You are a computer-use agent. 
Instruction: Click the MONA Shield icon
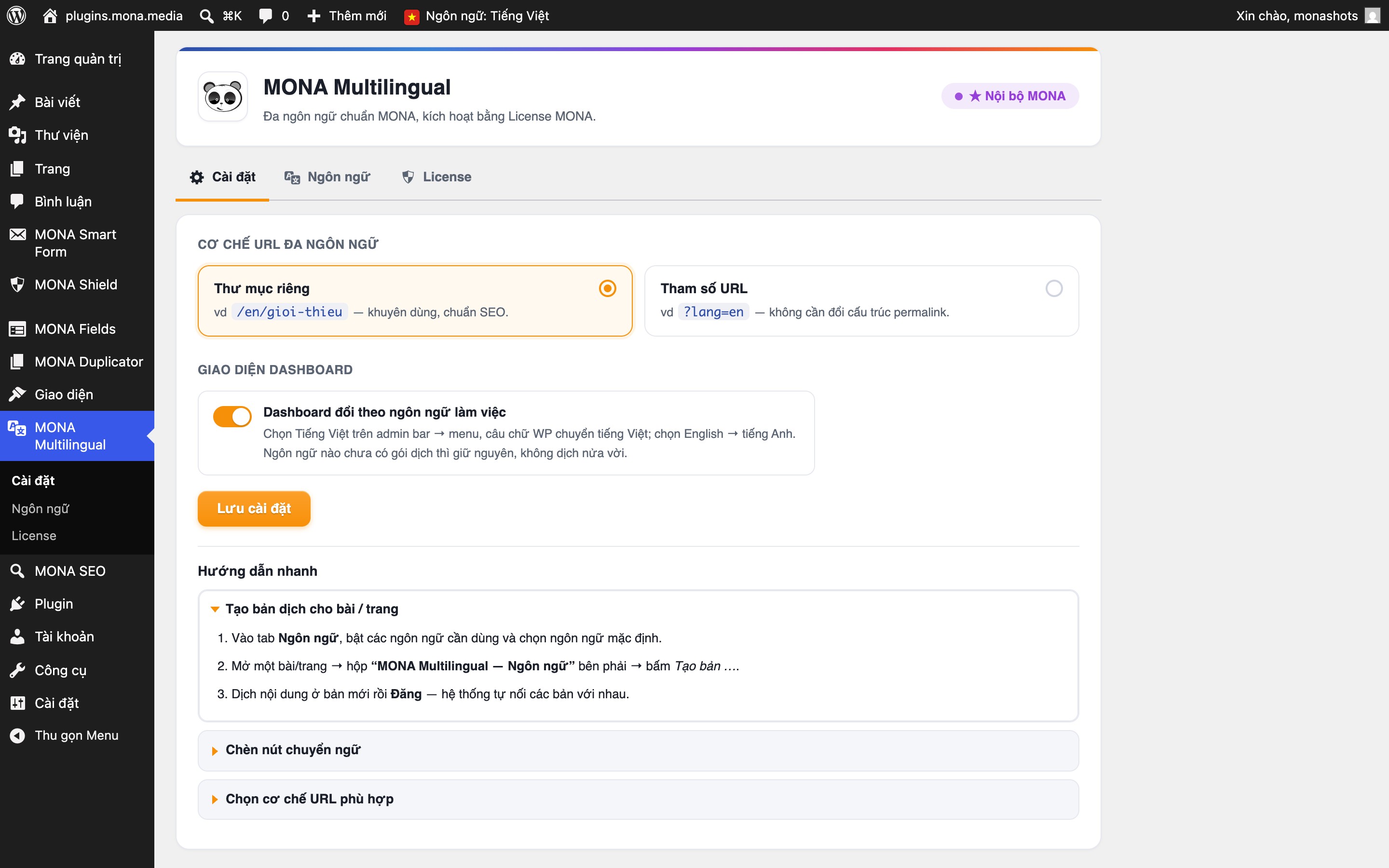coord(17,284)
